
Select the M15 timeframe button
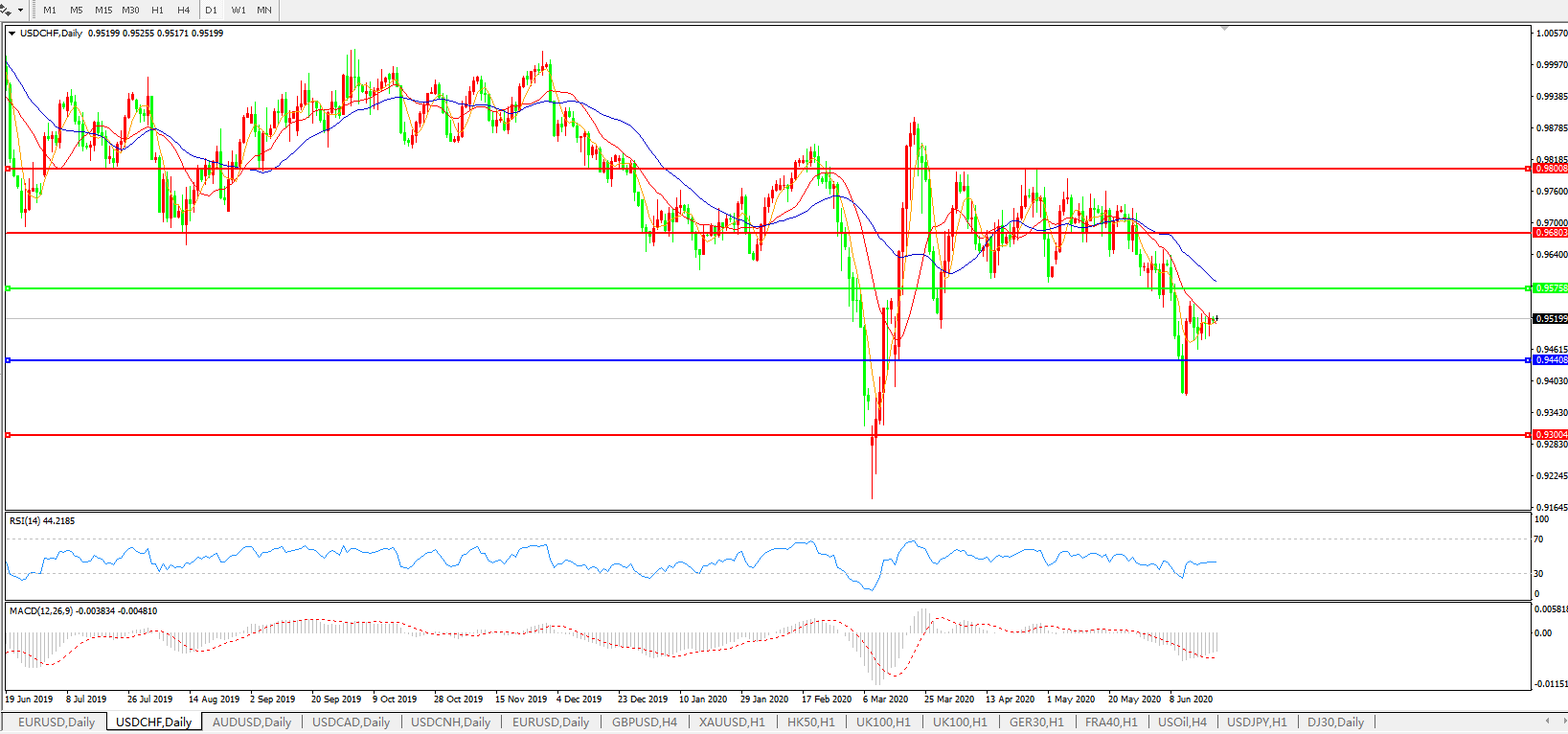[103, 11]
